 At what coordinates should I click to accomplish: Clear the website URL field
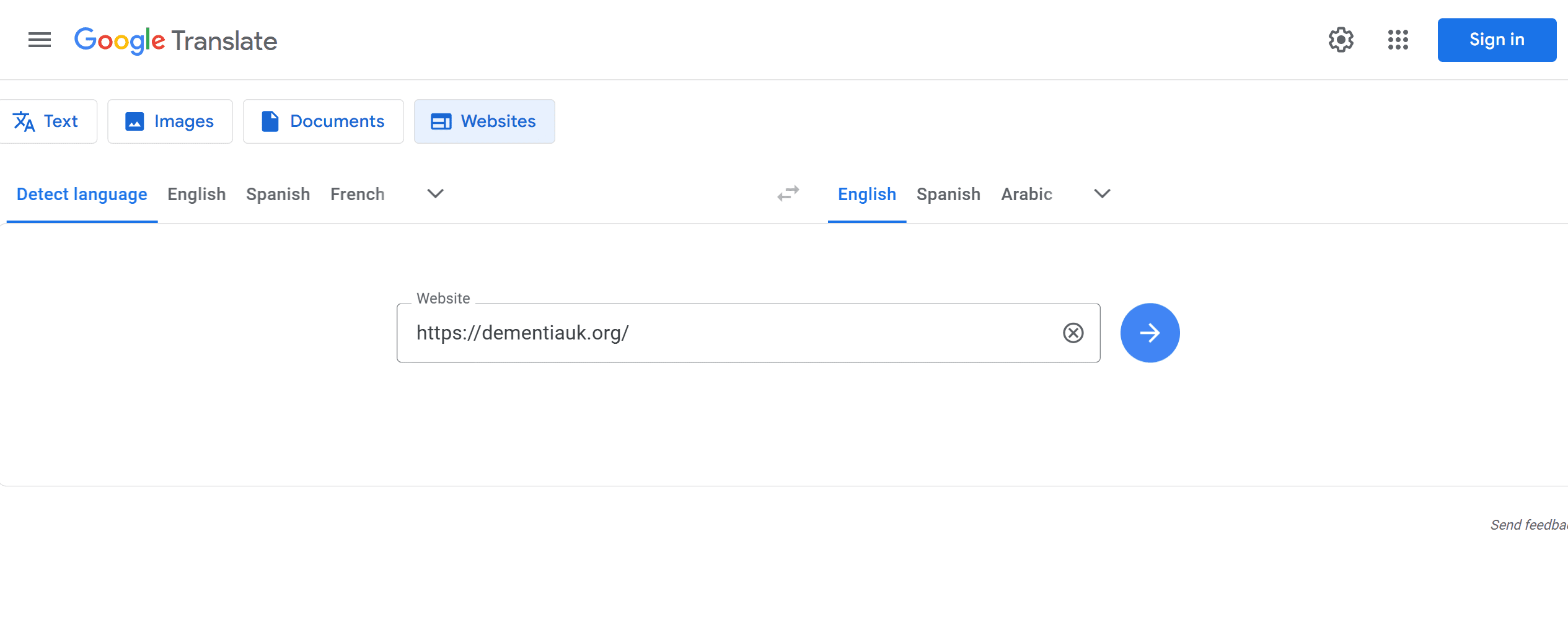pyautogui.click(x=1073, y=333)
